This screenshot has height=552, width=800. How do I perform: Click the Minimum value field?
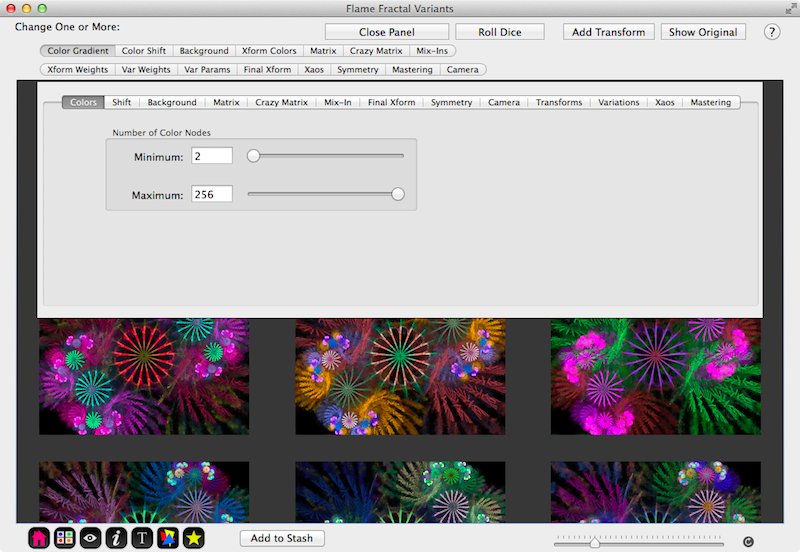212,156
